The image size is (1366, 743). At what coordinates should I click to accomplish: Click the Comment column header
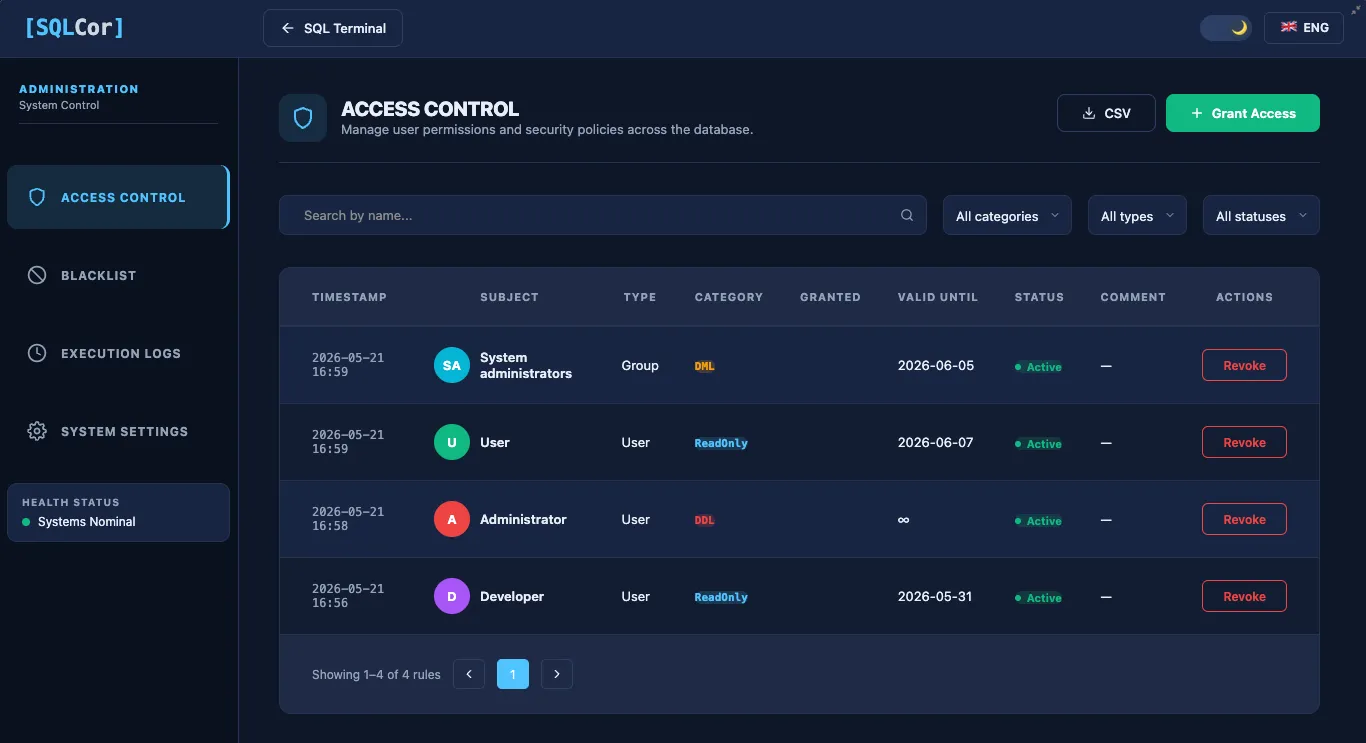pyautogui.click(x=1133, y=297)
